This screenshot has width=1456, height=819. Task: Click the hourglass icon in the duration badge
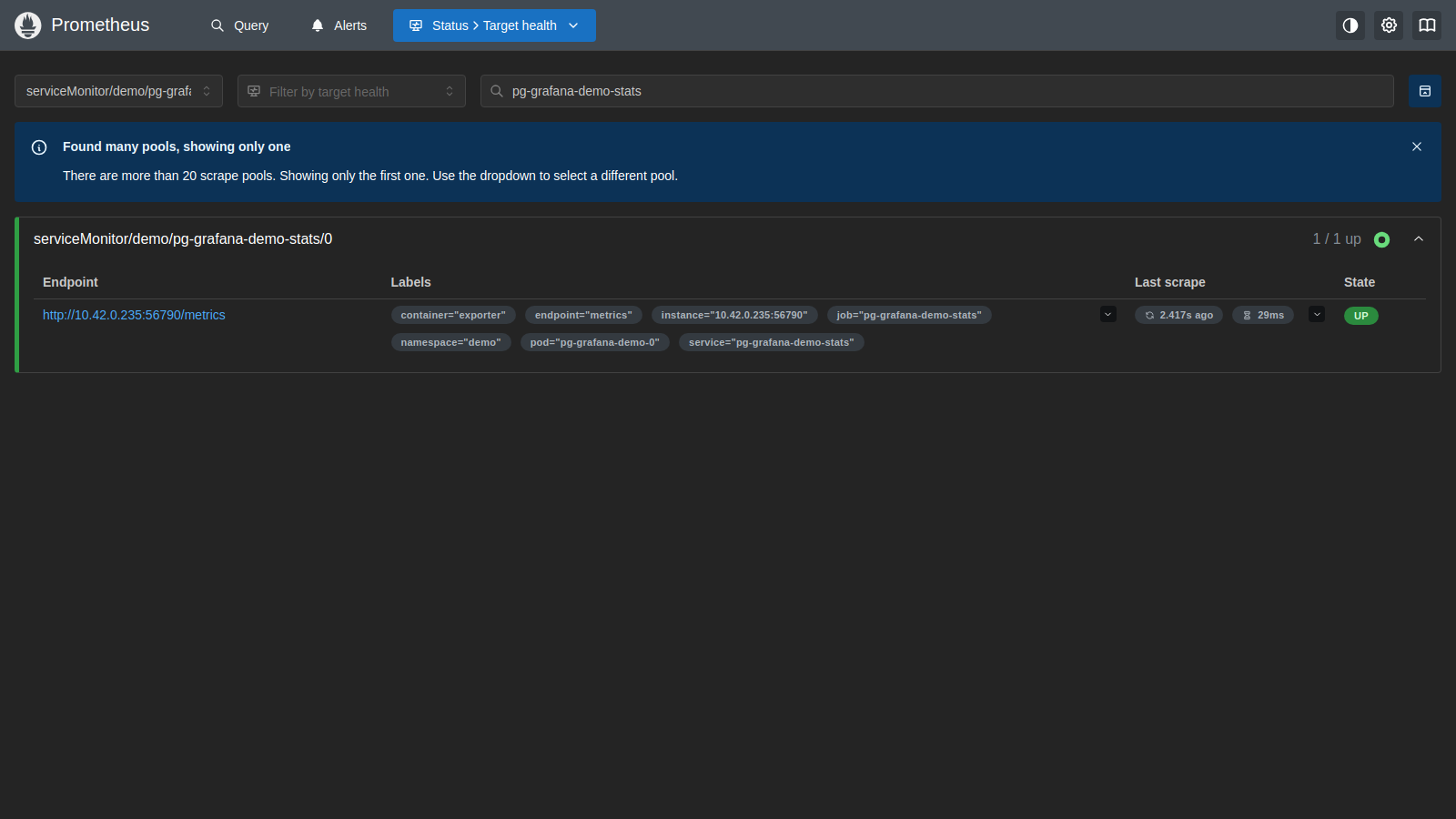coord(1248,315)
